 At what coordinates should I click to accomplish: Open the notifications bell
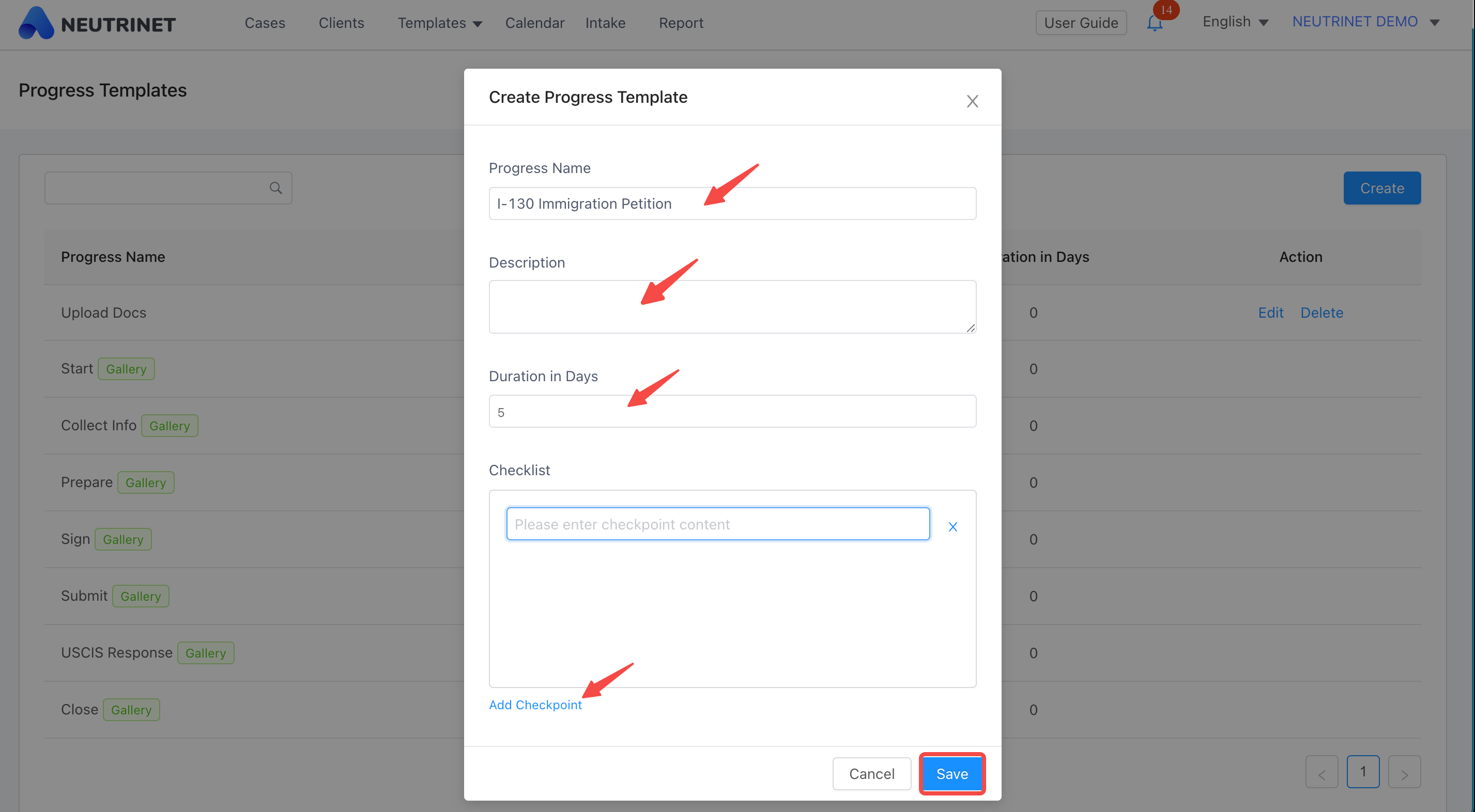[x=1155, y=23]
